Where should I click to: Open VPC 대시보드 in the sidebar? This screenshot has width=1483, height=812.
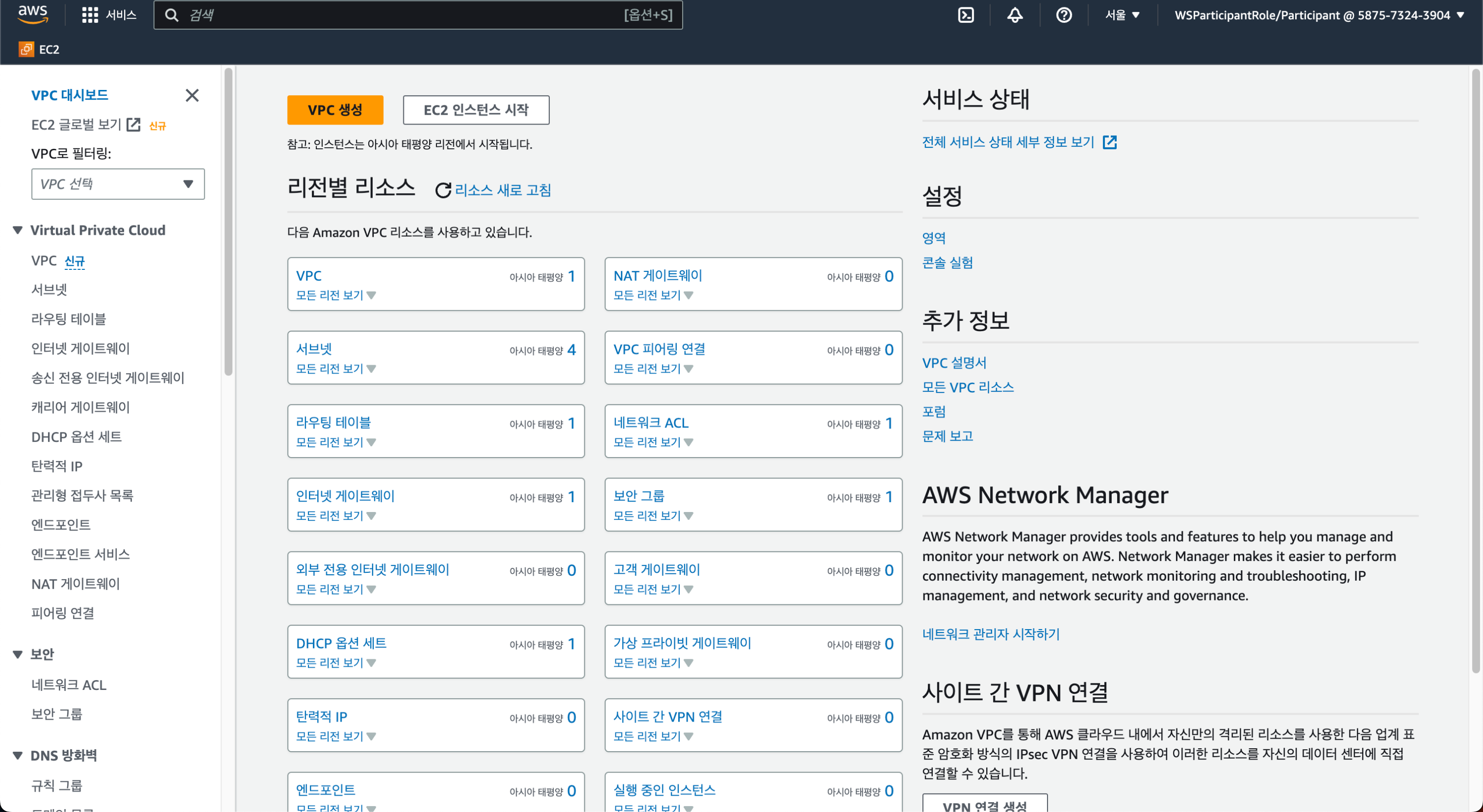70,95
